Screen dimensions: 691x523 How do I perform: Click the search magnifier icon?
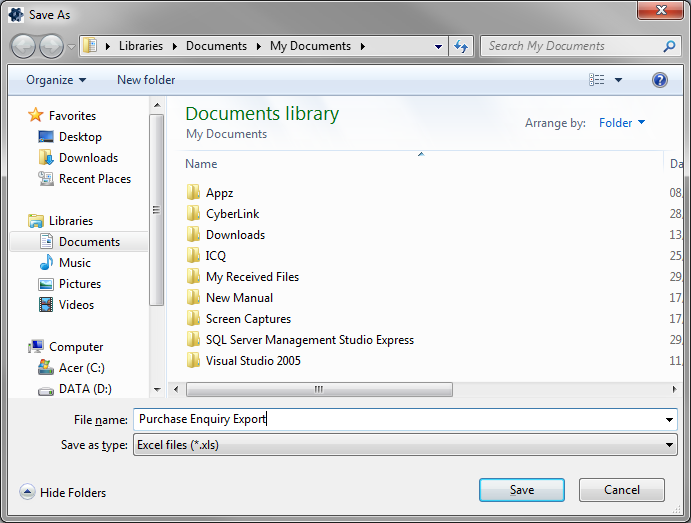coord(669,46)
